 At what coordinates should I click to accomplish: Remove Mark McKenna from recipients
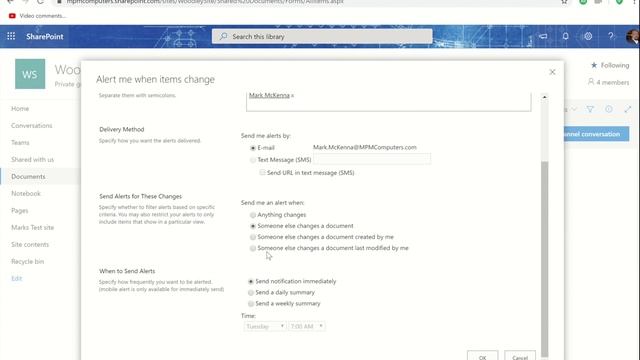[292, 96]
